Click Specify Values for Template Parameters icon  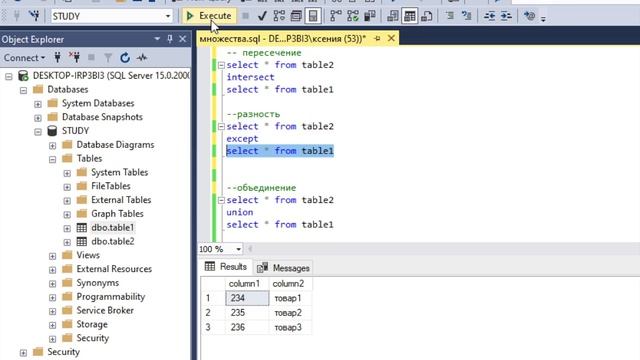529,16
